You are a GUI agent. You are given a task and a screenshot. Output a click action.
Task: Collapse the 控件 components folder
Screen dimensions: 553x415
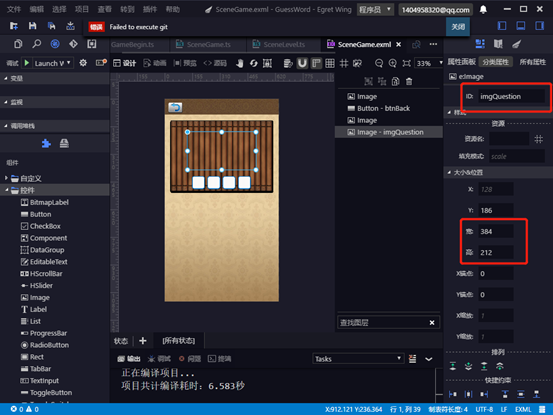click(x=6, y=190)
